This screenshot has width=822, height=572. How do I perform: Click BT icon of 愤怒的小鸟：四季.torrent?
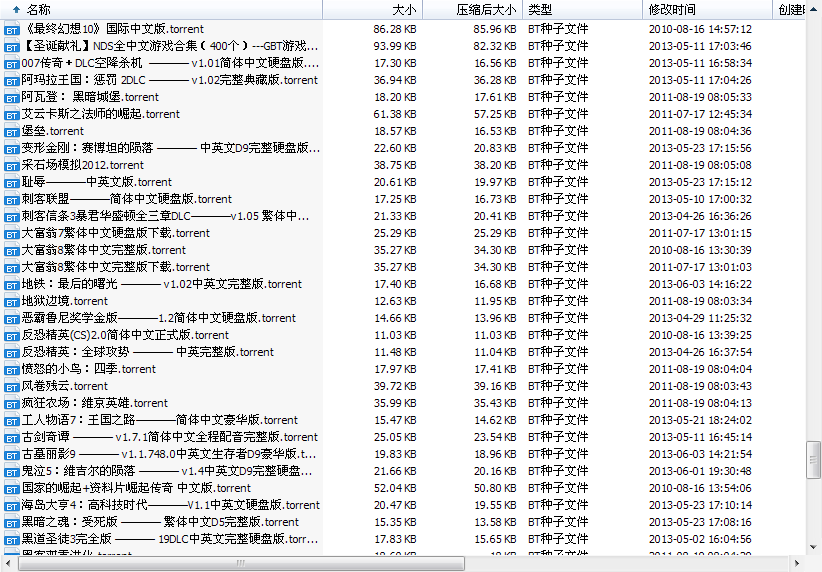coord(12,370)
